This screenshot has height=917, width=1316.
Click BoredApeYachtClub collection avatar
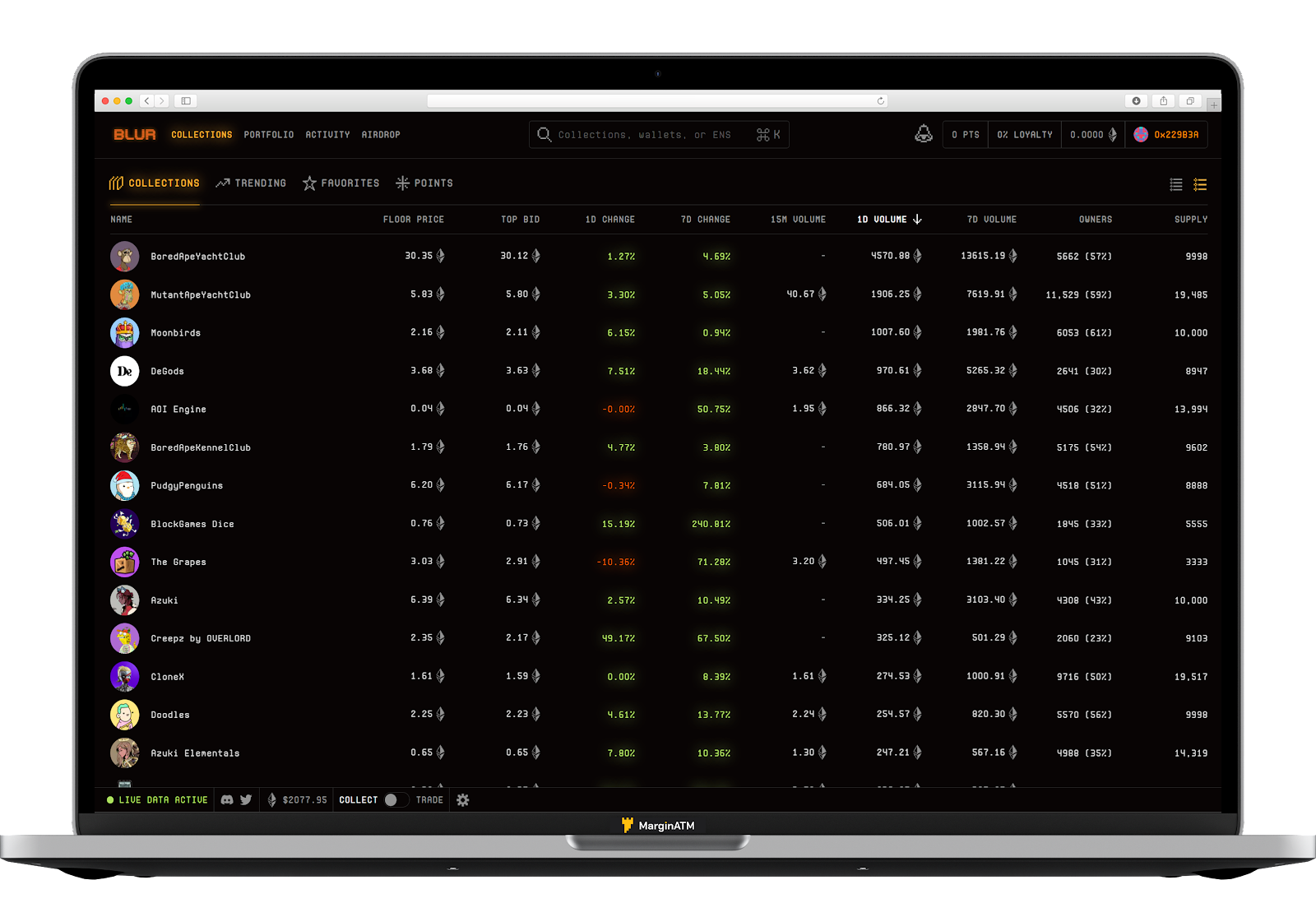pos(125,257)
